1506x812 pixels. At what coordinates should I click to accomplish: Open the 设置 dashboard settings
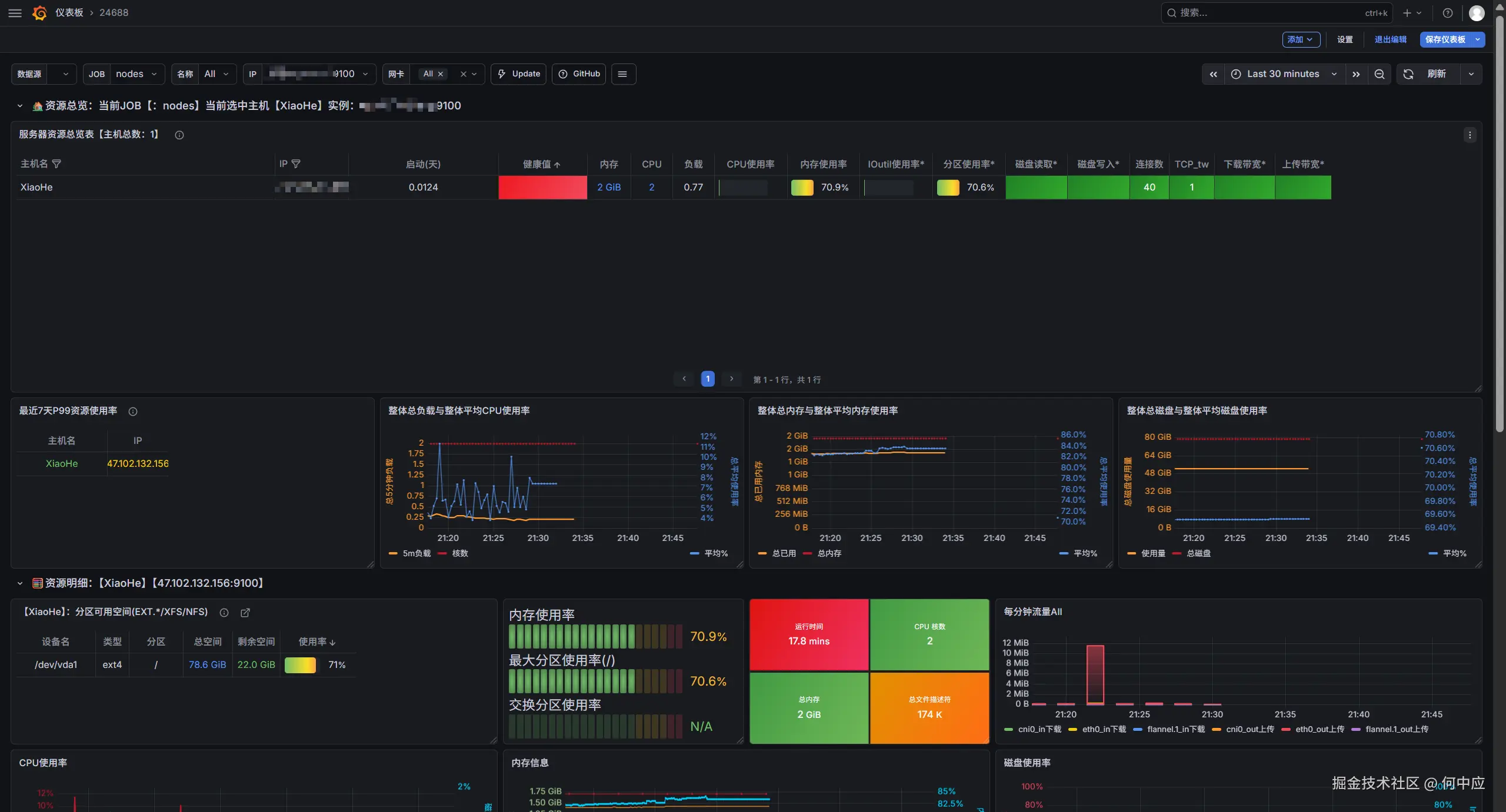(1345, 39)
